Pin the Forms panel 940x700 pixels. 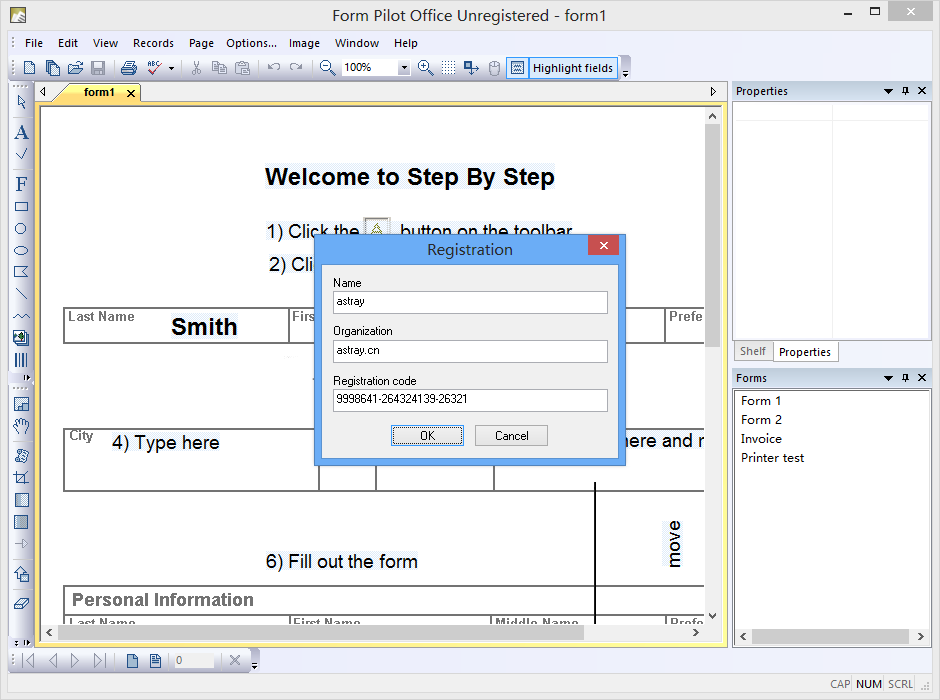pos(905,378)
